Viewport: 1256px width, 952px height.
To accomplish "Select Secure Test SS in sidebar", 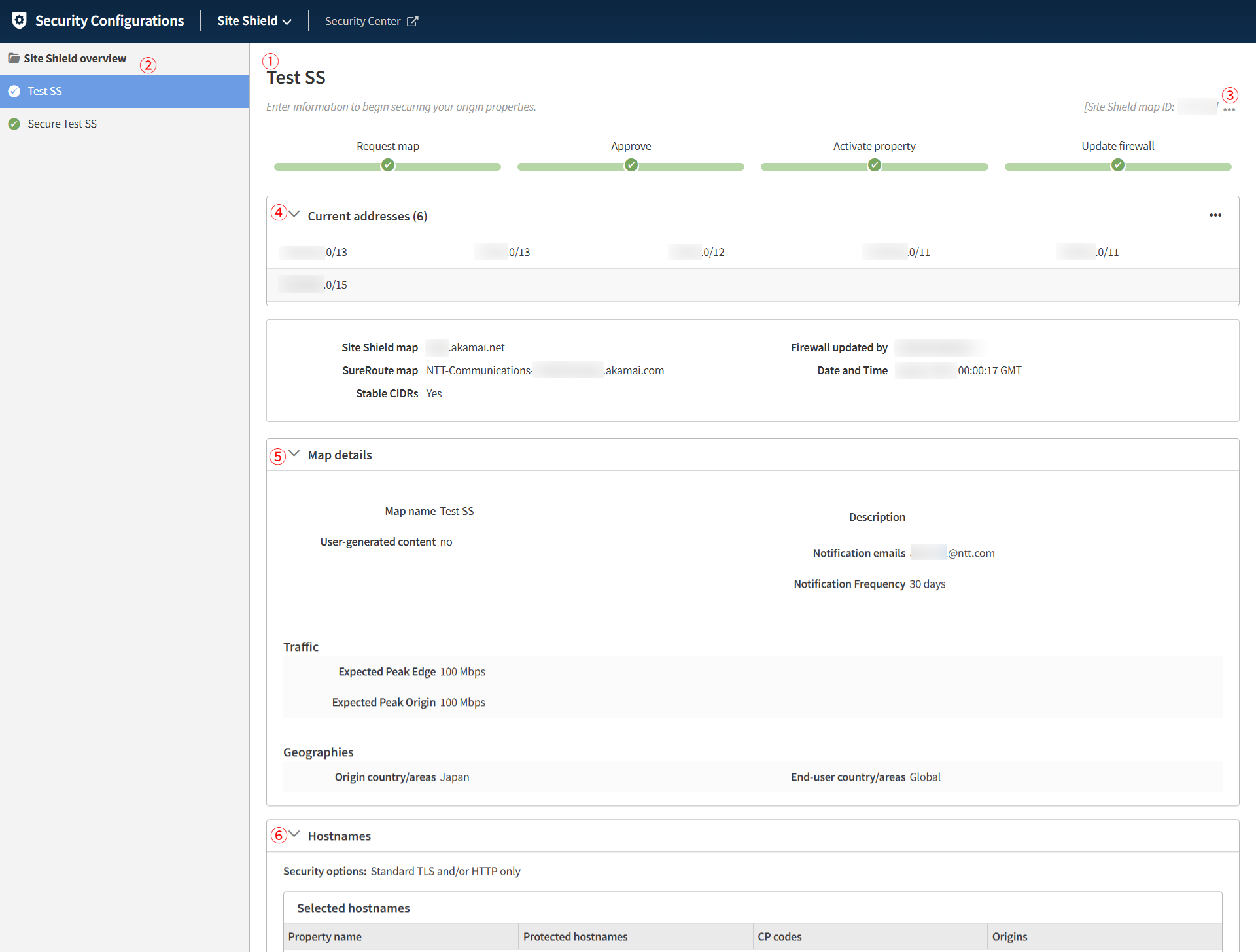I will pyautogui.click(x=62, y=124).
